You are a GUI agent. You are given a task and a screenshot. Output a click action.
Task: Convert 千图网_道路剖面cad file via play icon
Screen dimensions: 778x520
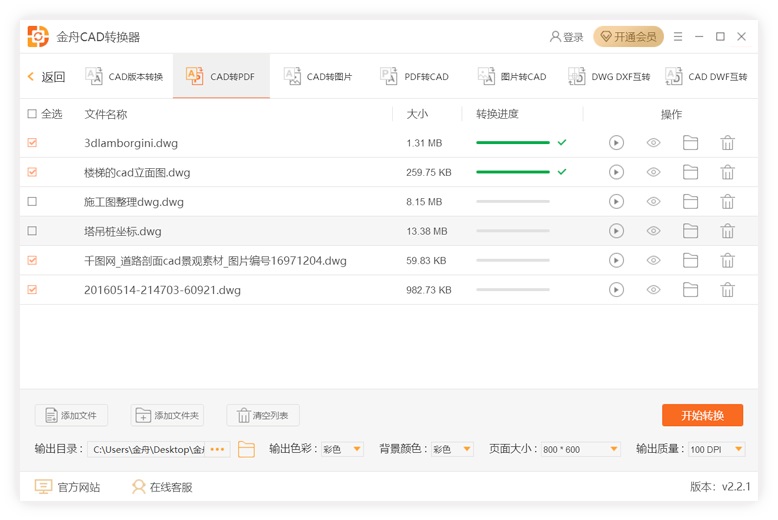616,260
